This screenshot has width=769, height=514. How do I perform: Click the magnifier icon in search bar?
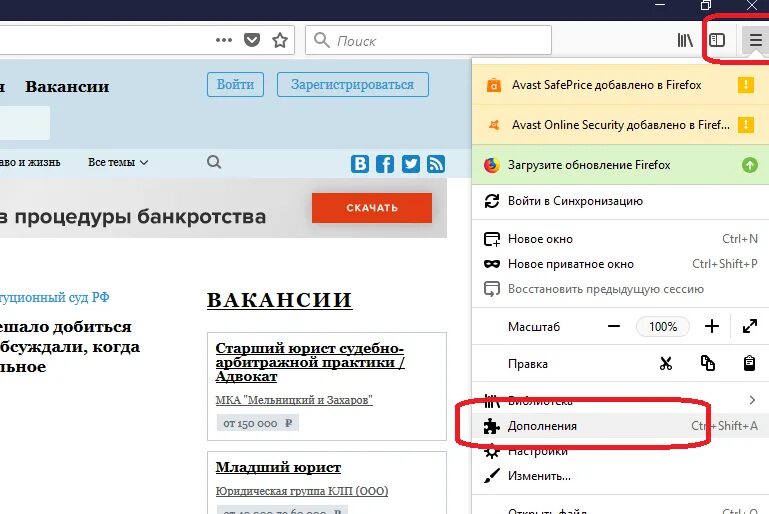321,40
